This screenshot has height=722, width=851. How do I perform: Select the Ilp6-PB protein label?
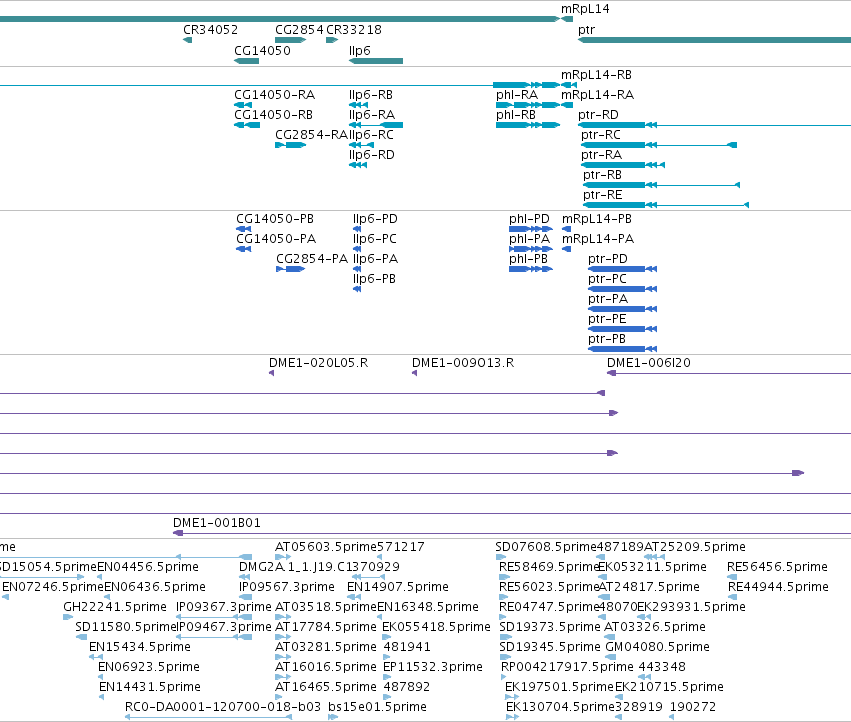tap(374, 279)
